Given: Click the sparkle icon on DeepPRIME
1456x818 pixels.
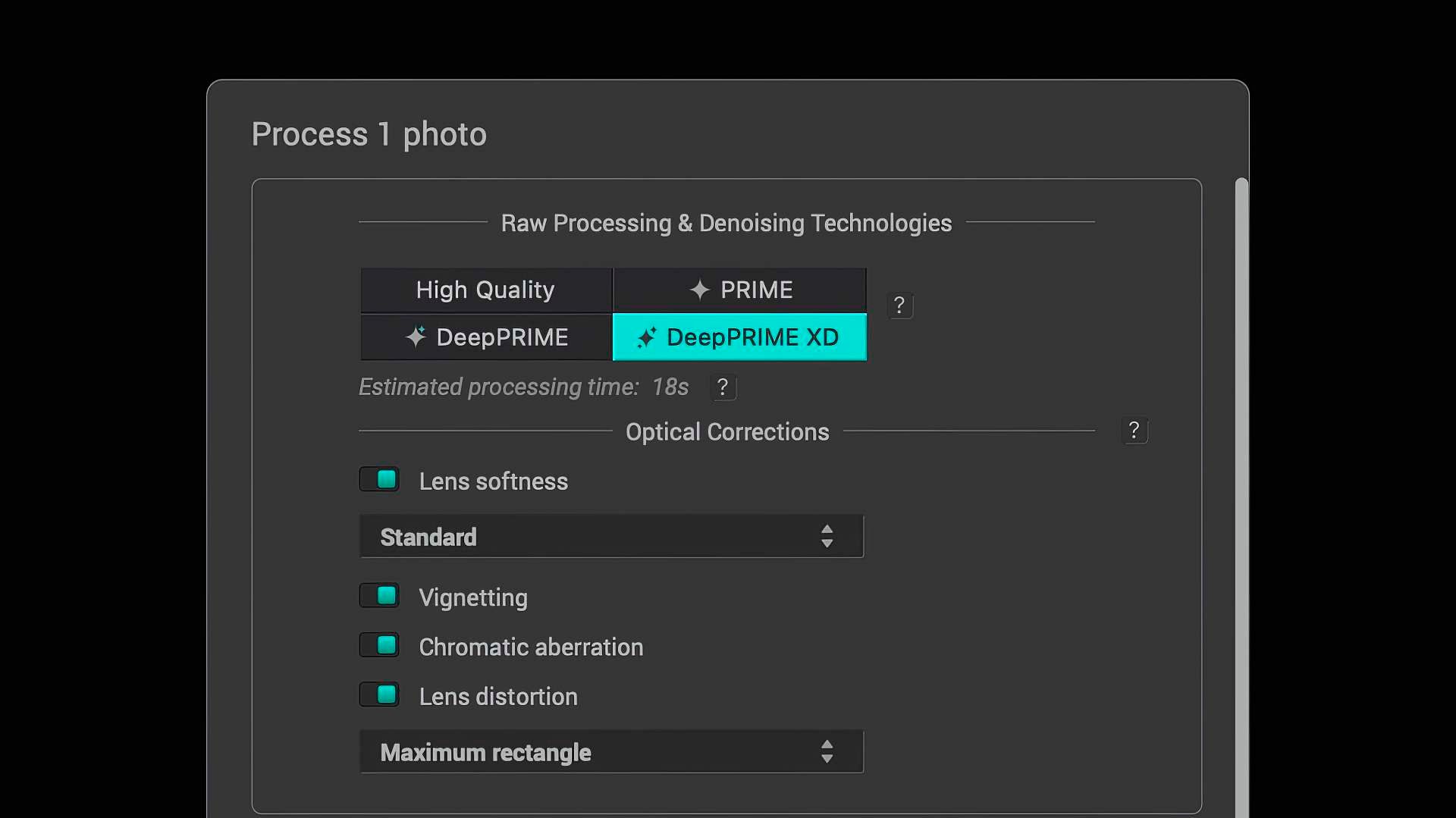Looking at the screenshot, I should 416,337.
